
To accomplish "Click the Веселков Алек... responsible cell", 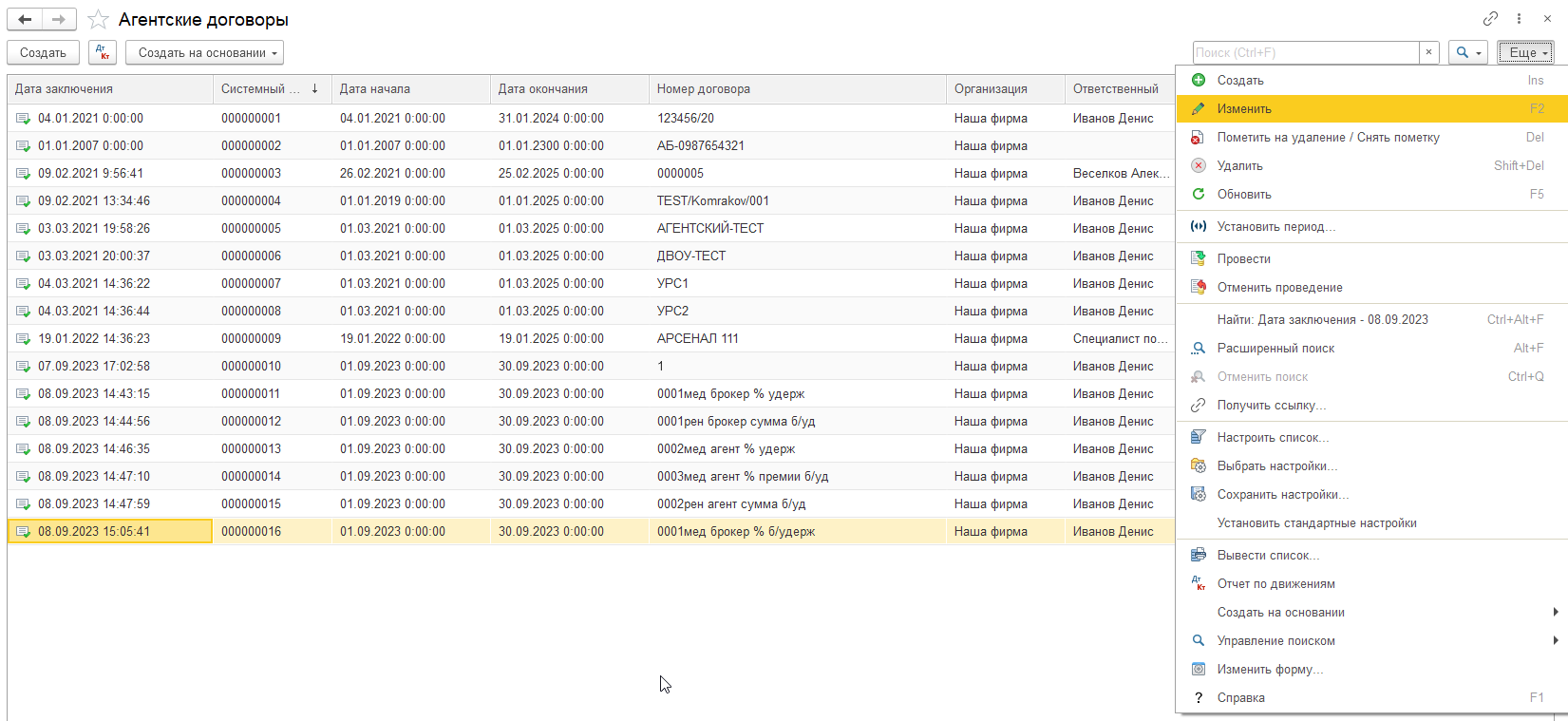I will click(x=1120, y=173).
